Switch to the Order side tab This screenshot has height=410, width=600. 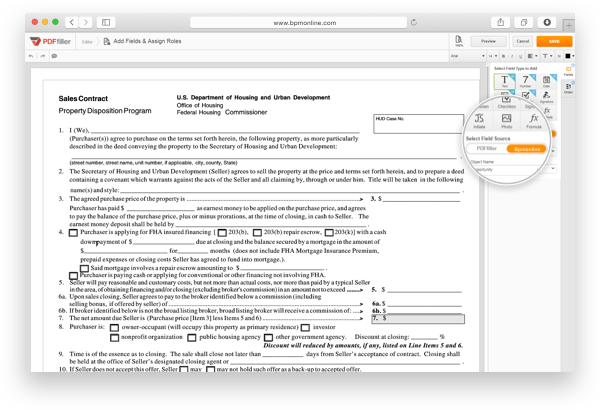click(568, 88)
